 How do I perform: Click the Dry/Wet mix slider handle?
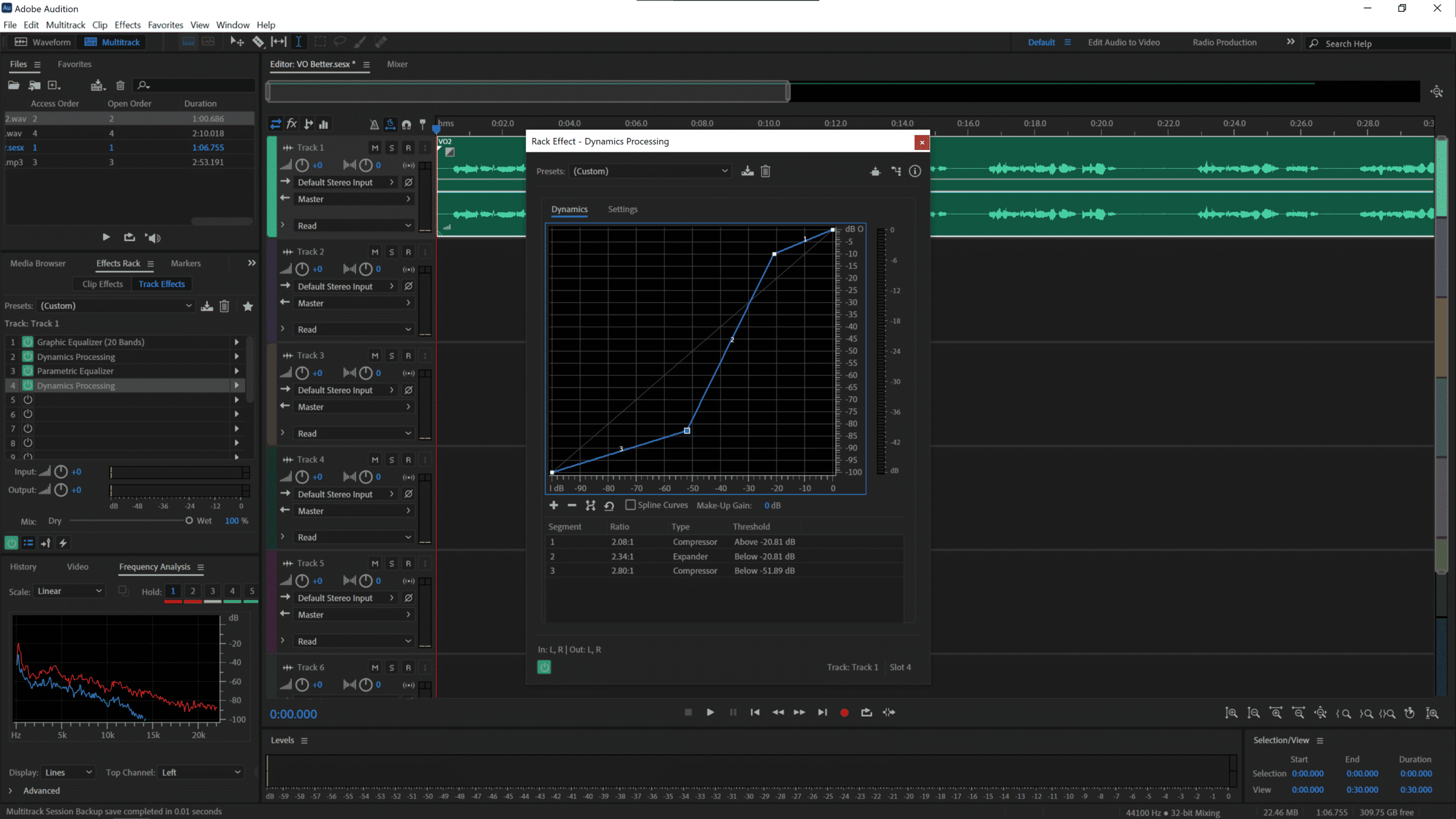point(189,520)
